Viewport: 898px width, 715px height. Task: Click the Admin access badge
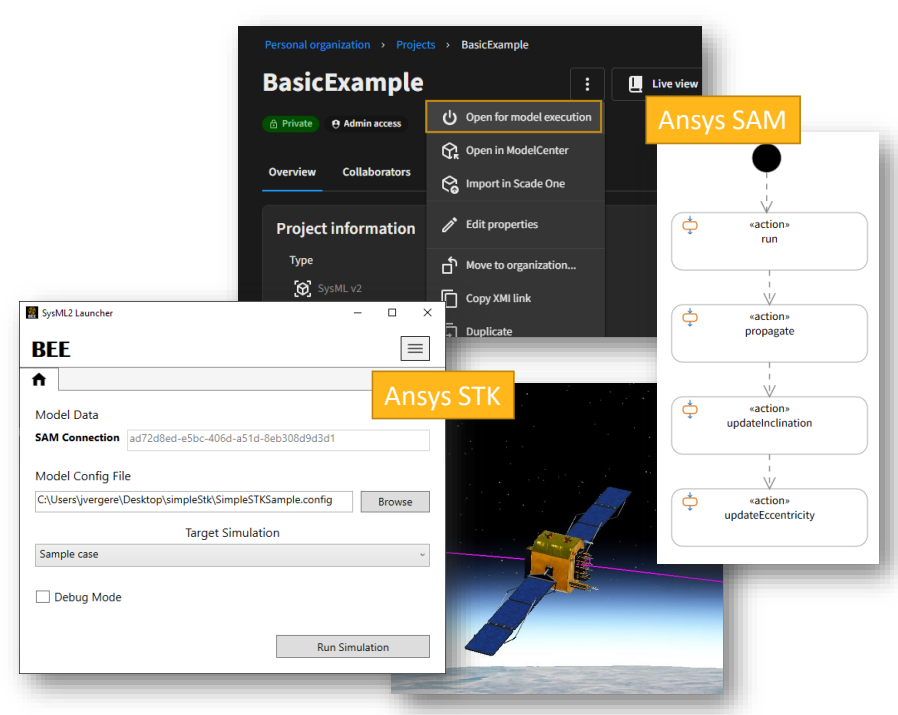[x=367, y=124]
